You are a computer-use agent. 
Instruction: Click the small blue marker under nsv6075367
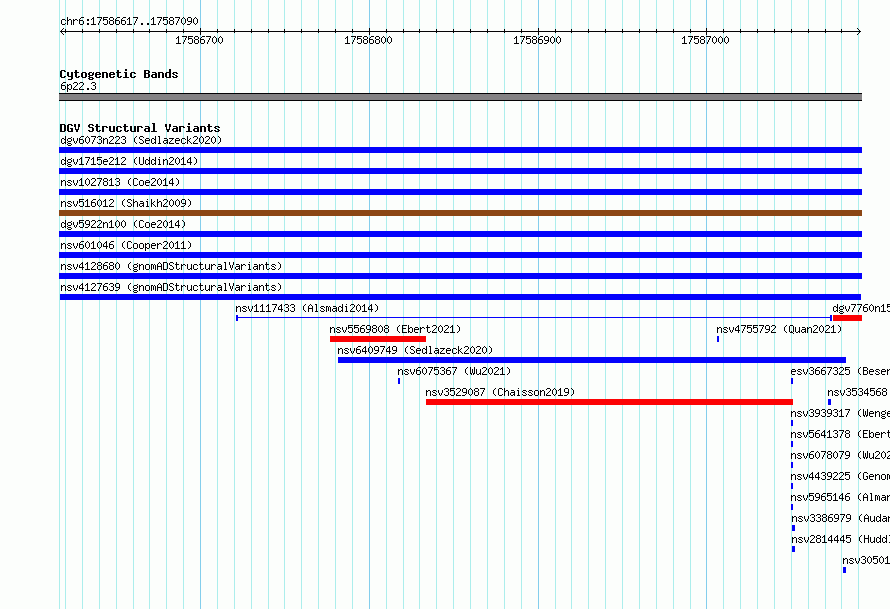(399, 381)
